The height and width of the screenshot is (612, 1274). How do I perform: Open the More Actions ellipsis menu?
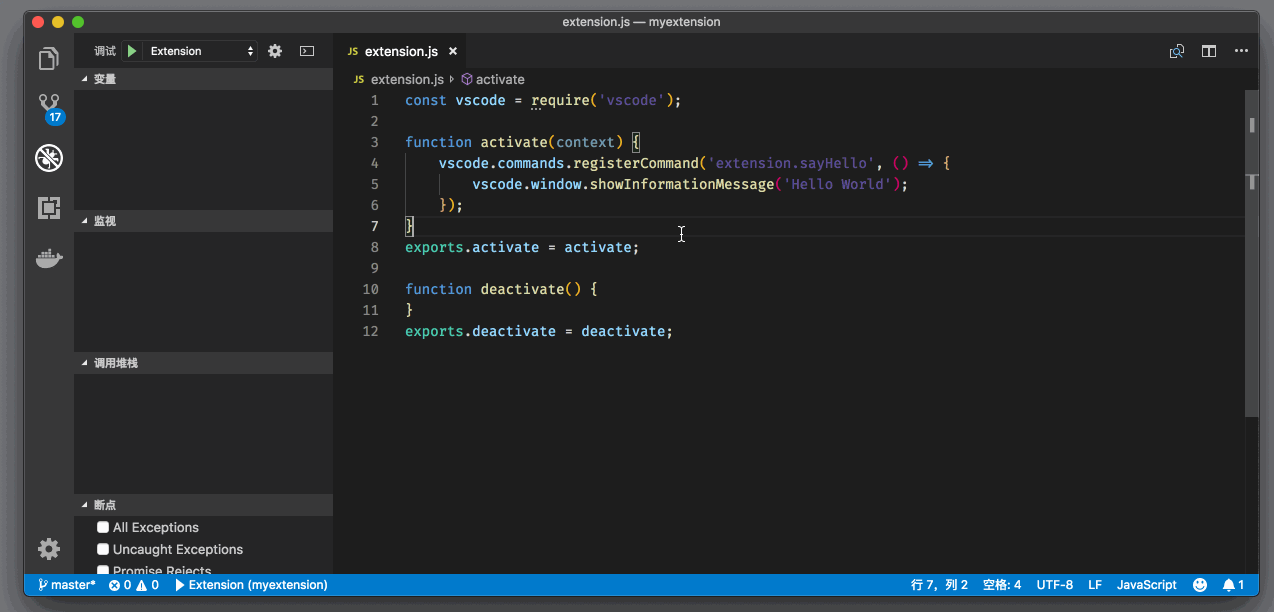[x=1241, y=51]
